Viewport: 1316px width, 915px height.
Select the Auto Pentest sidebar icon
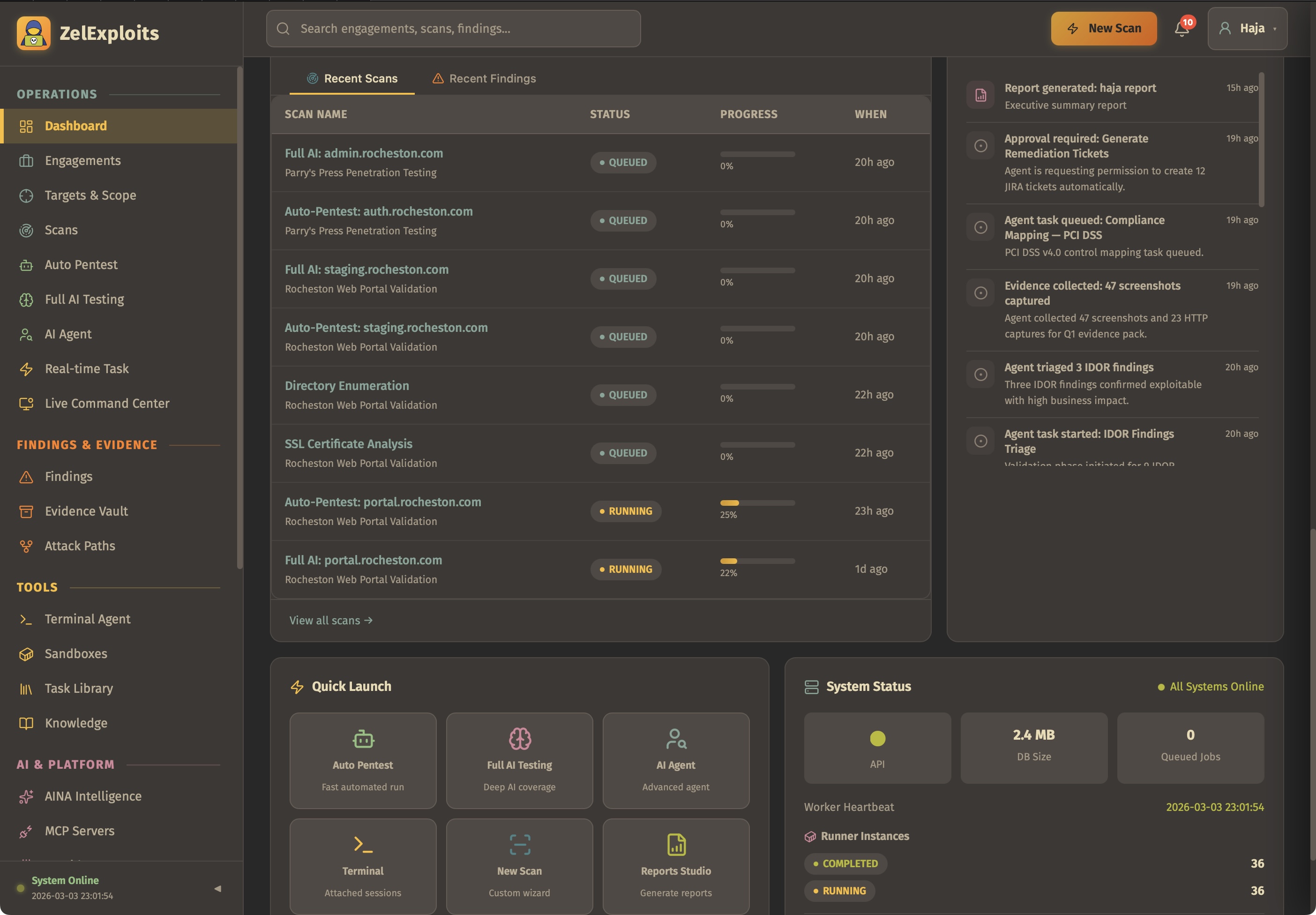click(x=26, y=265)
